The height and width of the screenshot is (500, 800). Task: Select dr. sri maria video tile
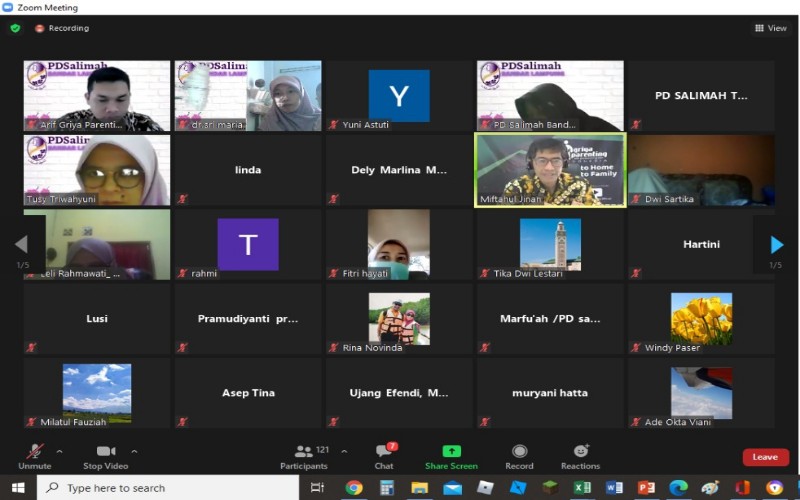tap(248, 96)
